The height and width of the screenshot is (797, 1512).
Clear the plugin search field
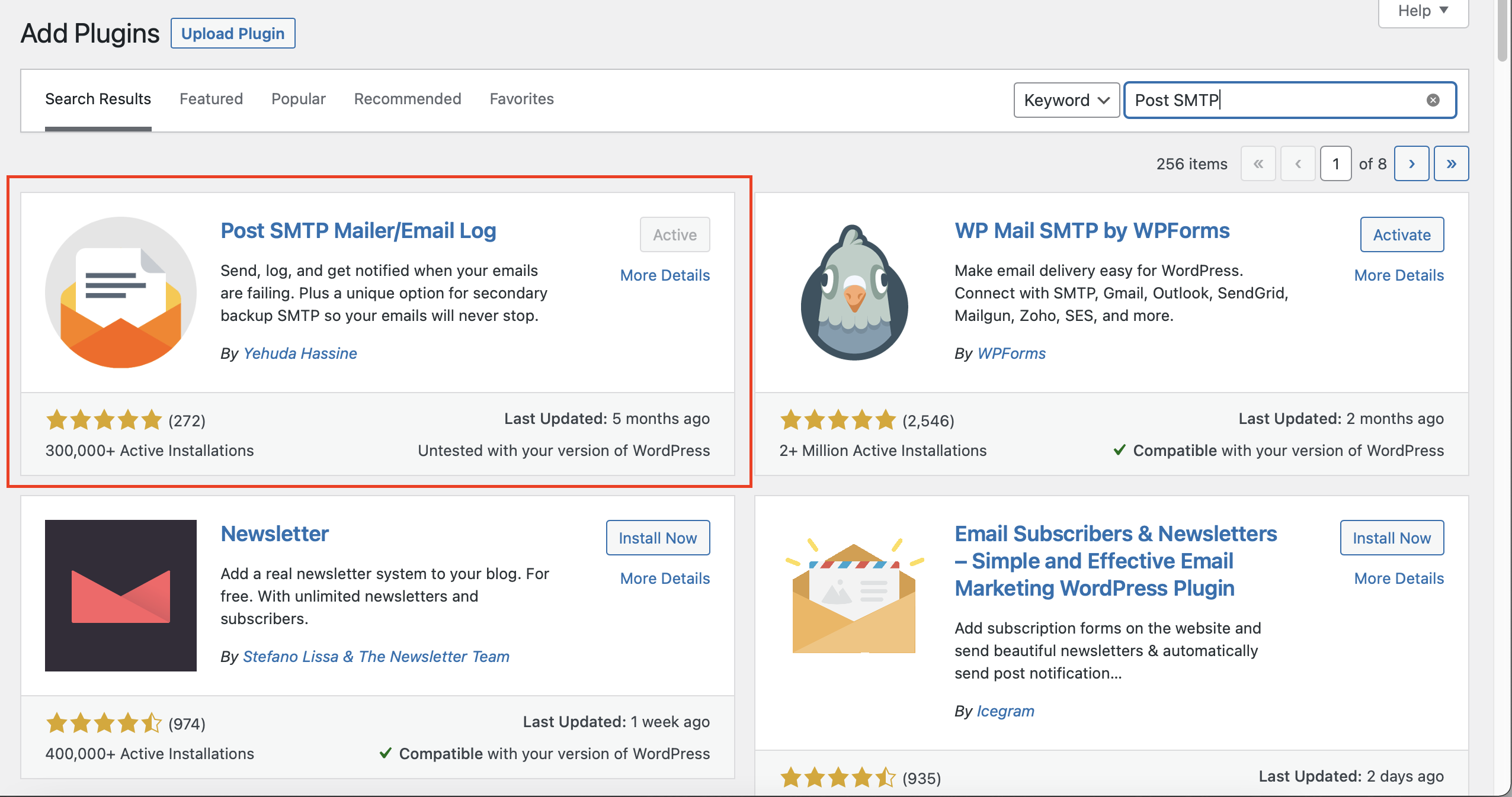tap(1433, 100)
